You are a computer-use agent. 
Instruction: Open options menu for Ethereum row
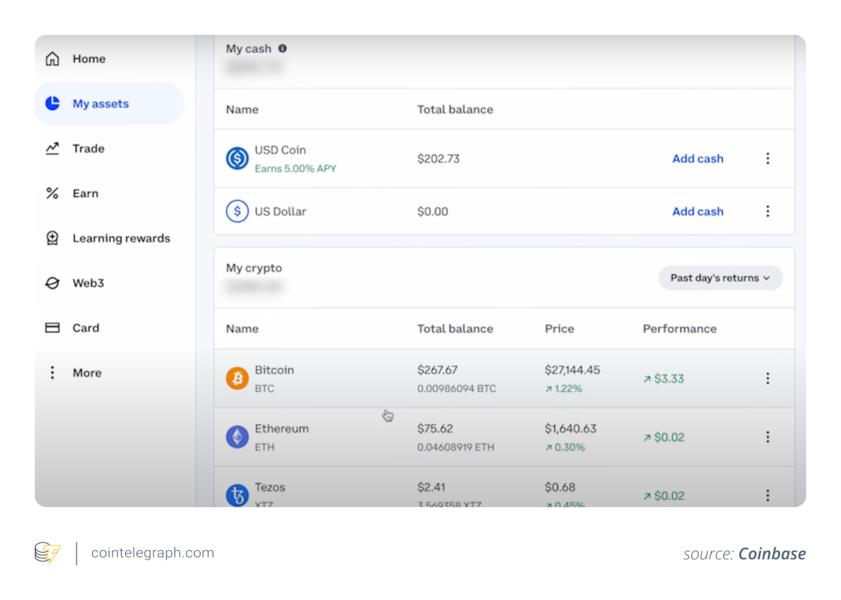(x=768, y=436)
